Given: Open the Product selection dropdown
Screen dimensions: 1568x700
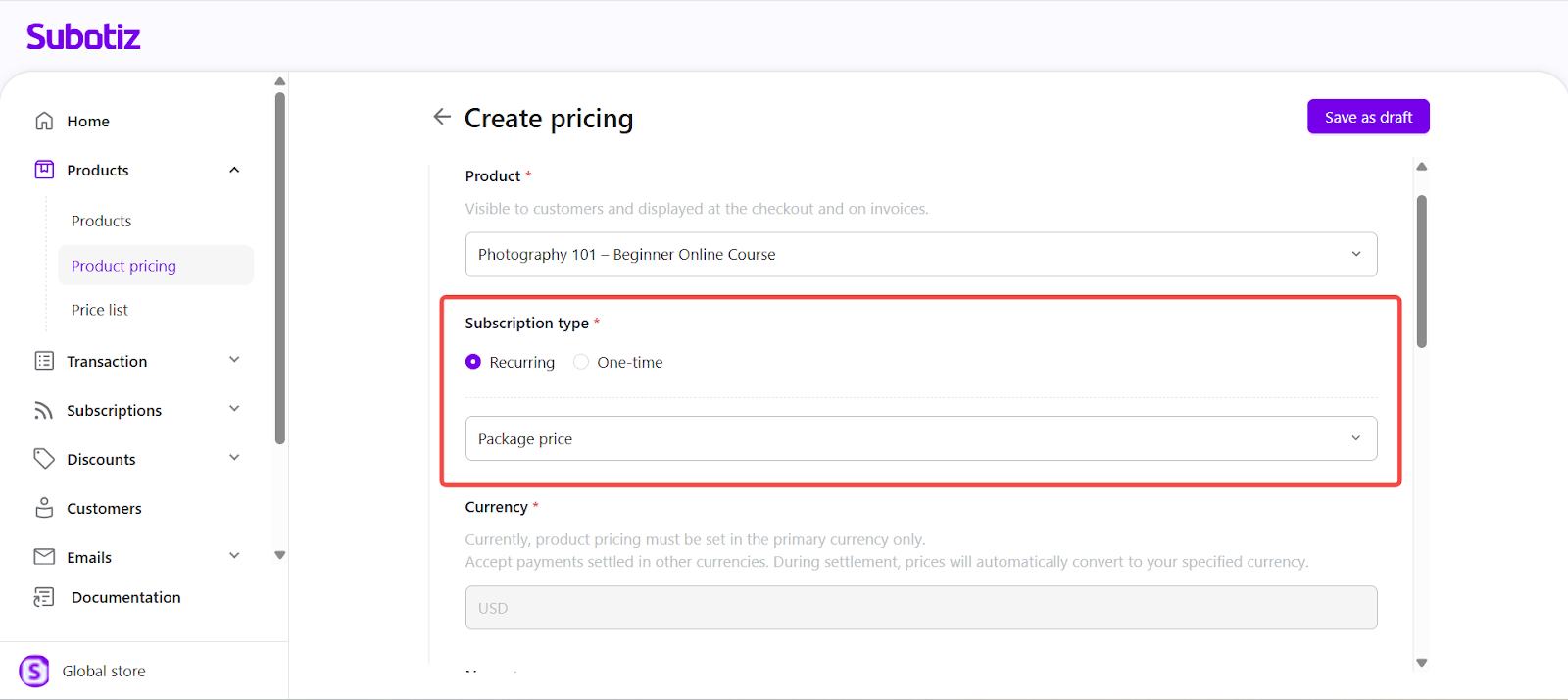Looking at the screenshot, I should 920,254.
